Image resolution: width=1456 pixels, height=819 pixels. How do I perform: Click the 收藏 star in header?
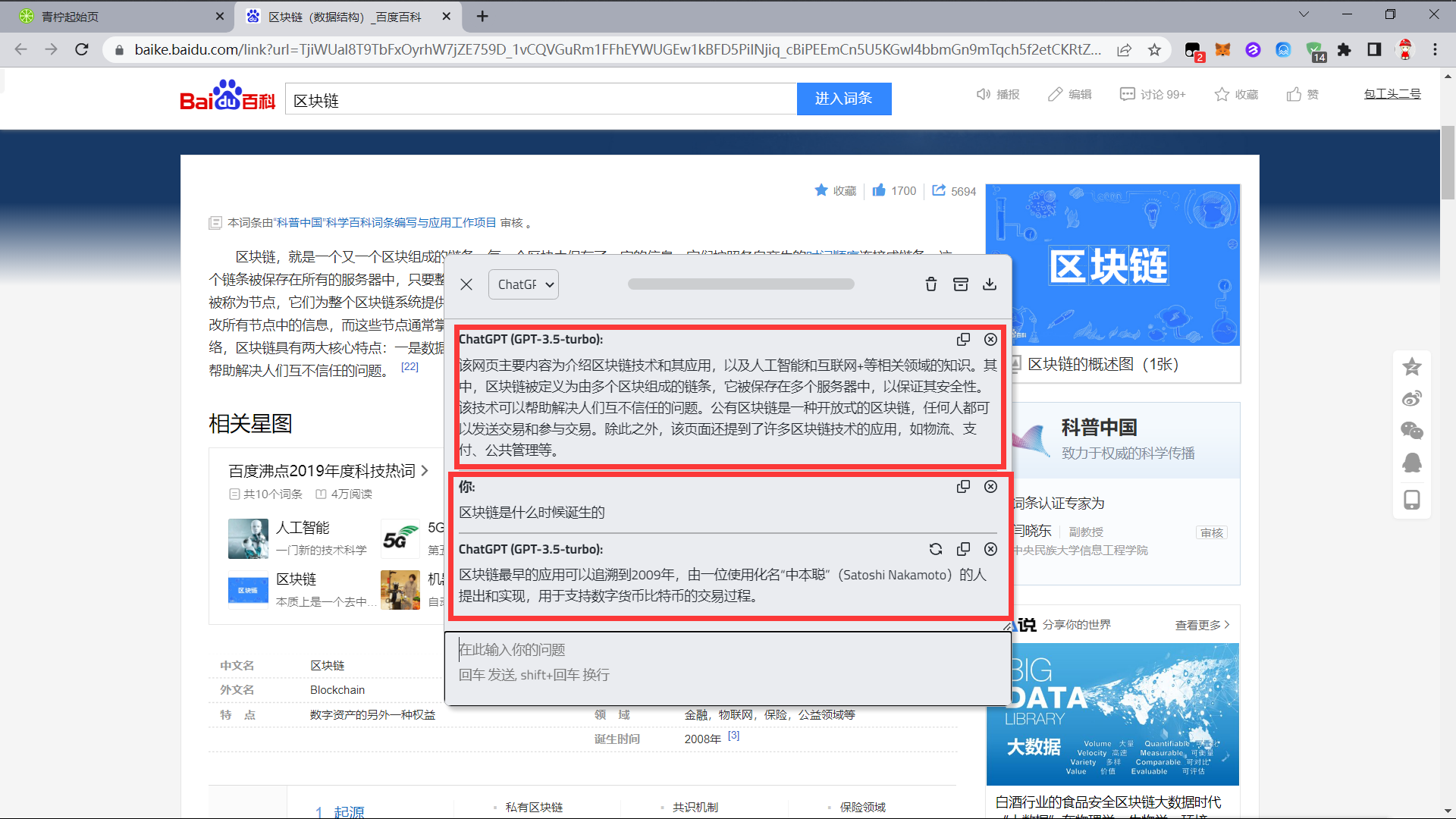point(1236,94)
